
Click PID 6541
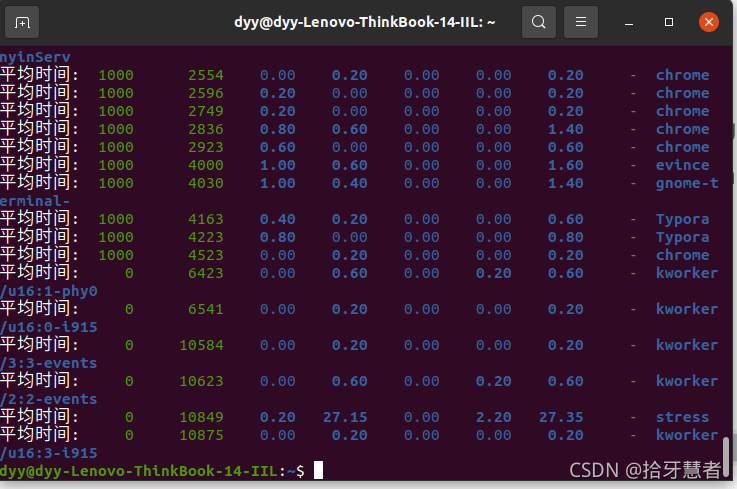click(x=206, y=309)
